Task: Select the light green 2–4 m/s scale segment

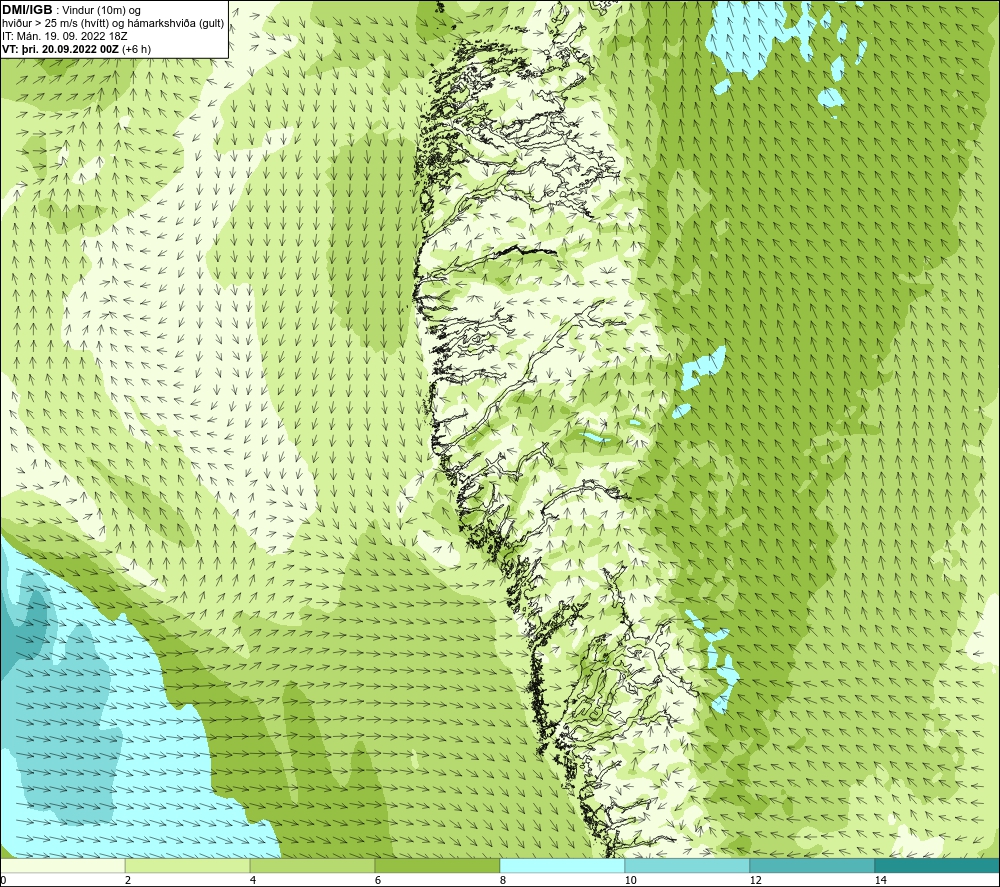Action: pos(188,866)
